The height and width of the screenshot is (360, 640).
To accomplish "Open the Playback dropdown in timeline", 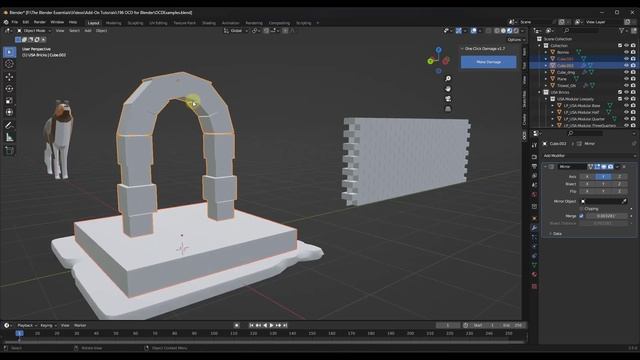I will point(27,325).
